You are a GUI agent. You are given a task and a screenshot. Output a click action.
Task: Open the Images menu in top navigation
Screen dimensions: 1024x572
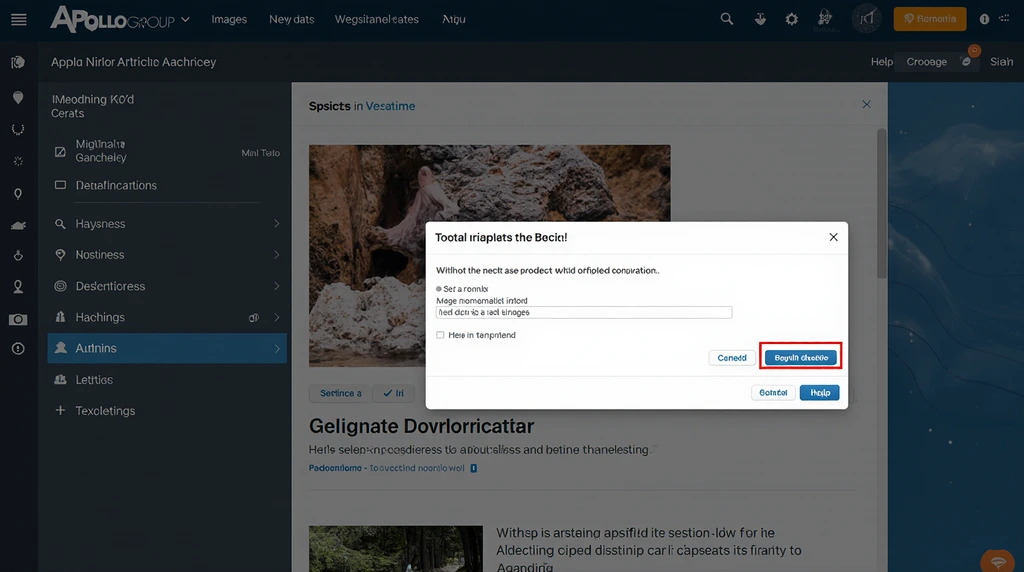coord(229,19)
